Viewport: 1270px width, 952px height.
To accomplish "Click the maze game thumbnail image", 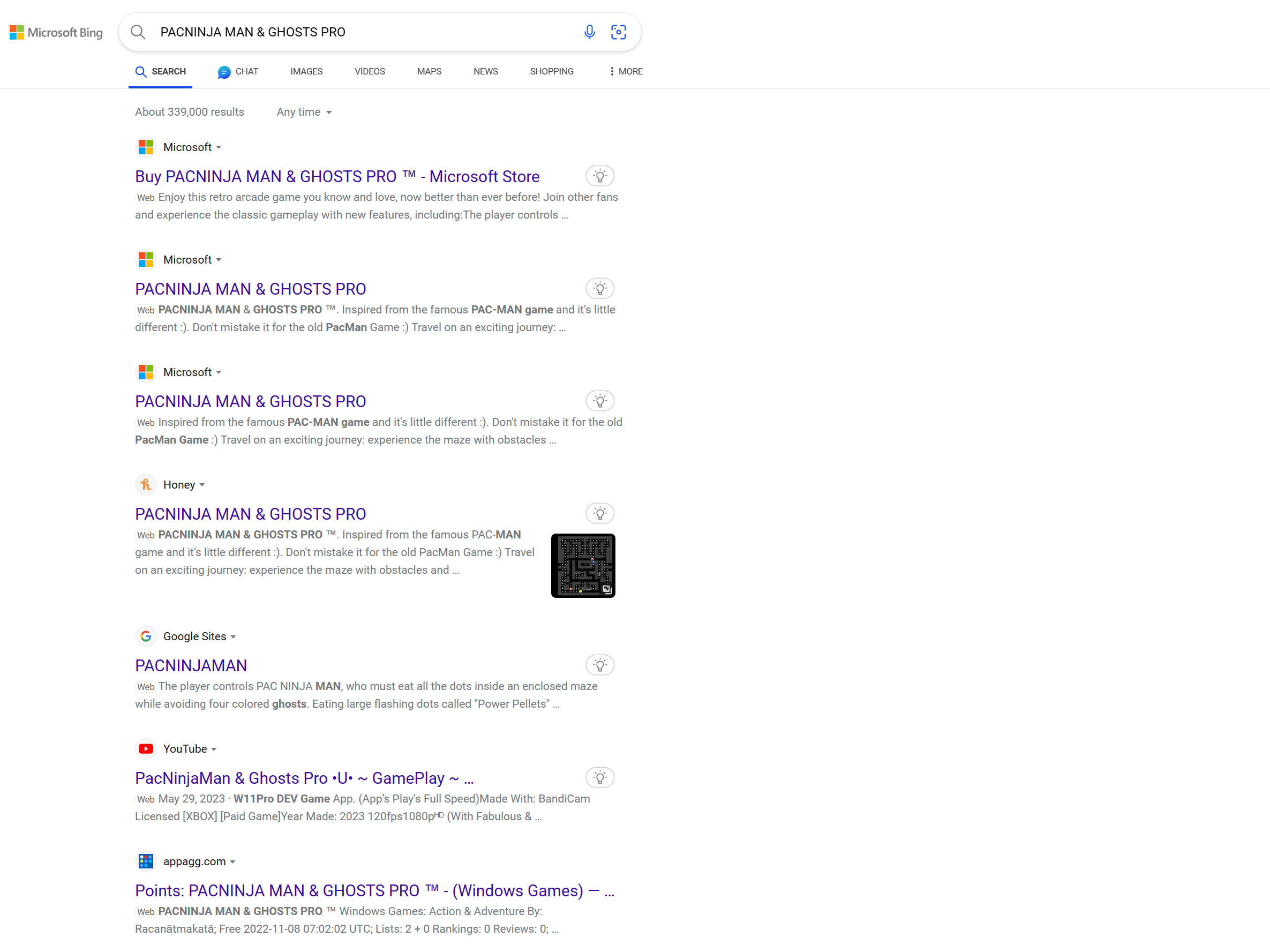I will [x=583, y=566].
